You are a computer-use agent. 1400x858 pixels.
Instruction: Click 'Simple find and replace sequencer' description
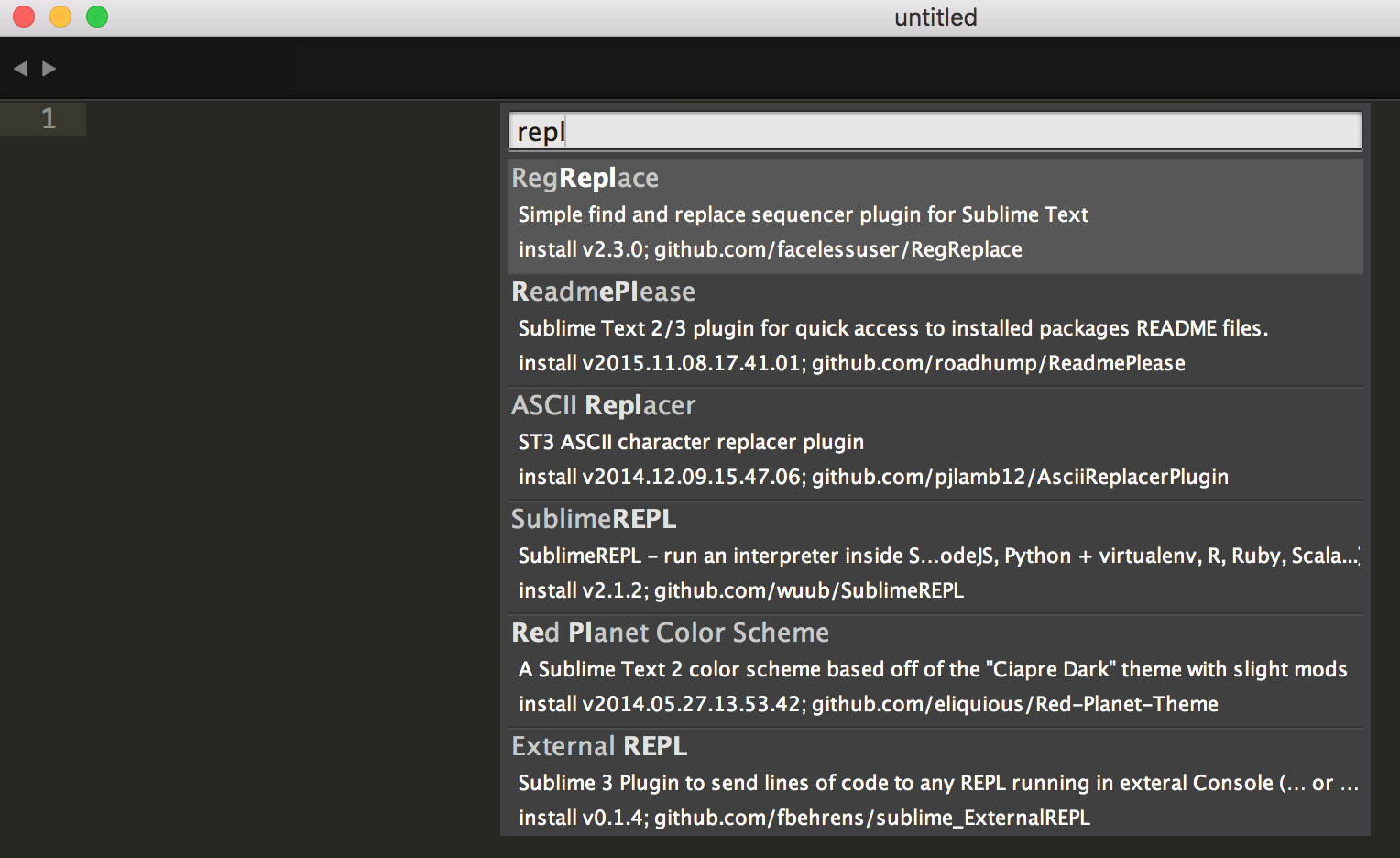point(803,214)
